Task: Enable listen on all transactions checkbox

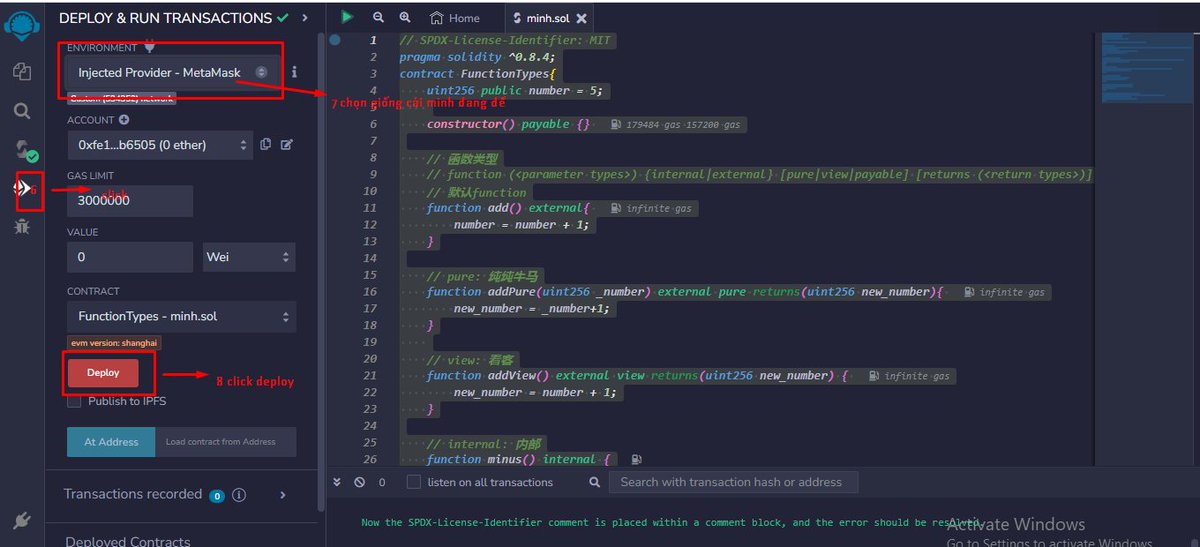Action: pos(414,482)
